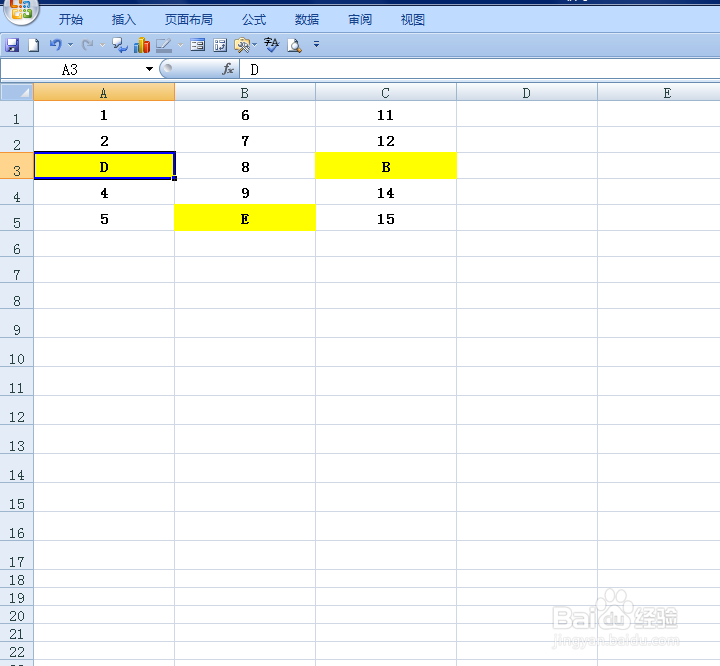
Task: Select yellow cell containing D
Action: tap(104, 166)
